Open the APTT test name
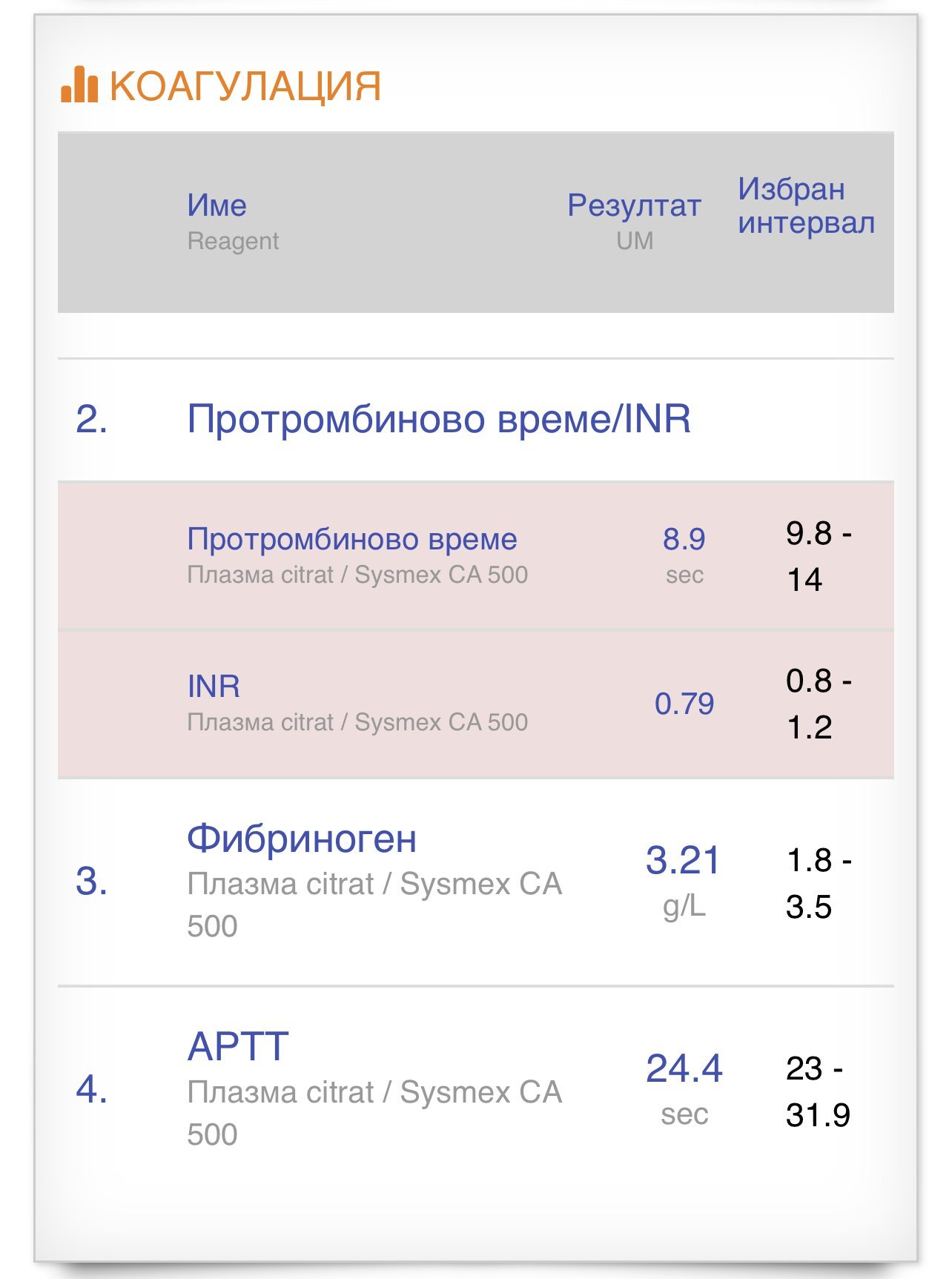952x1279 pixels. pyautogui.click(x=238, y=1047)
